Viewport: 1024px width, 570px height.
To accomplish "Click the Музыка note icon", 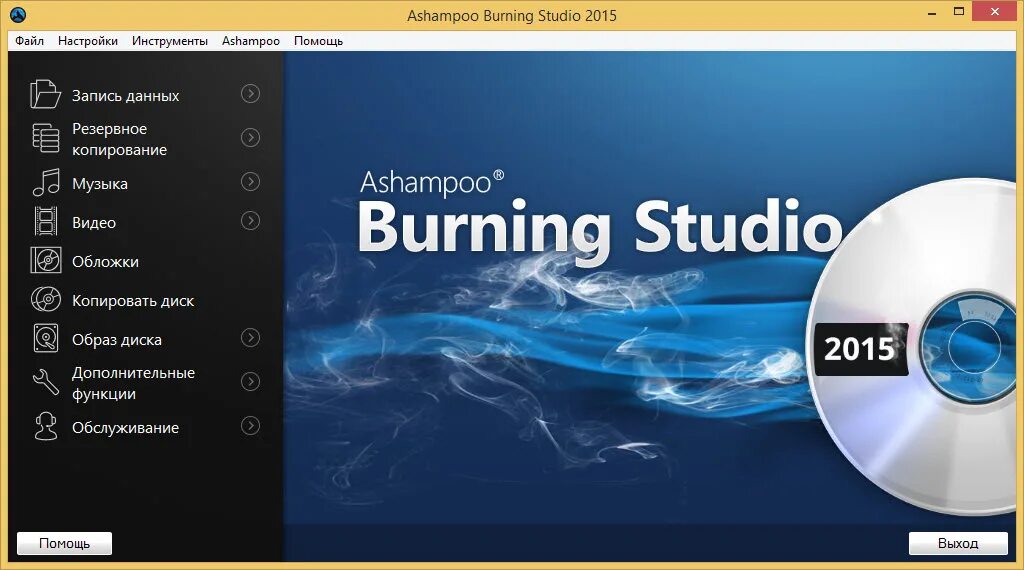I will pos(46,182).
